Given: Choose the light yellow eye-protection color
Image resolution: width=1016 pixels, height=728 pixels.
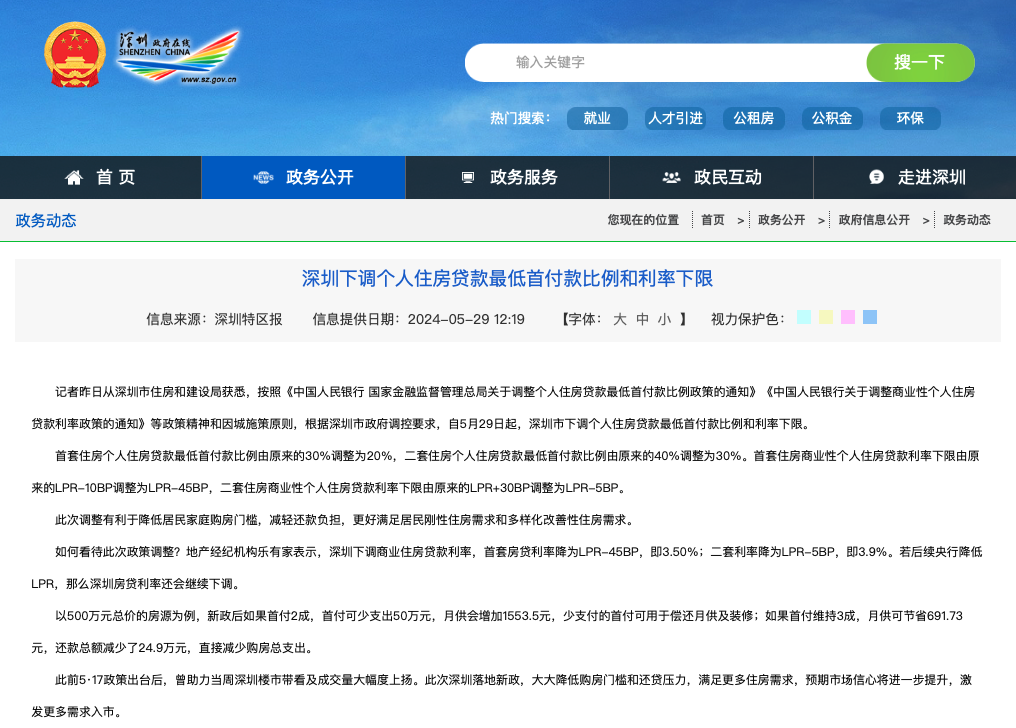Looking at the screenshot, I should coord(826,317).
